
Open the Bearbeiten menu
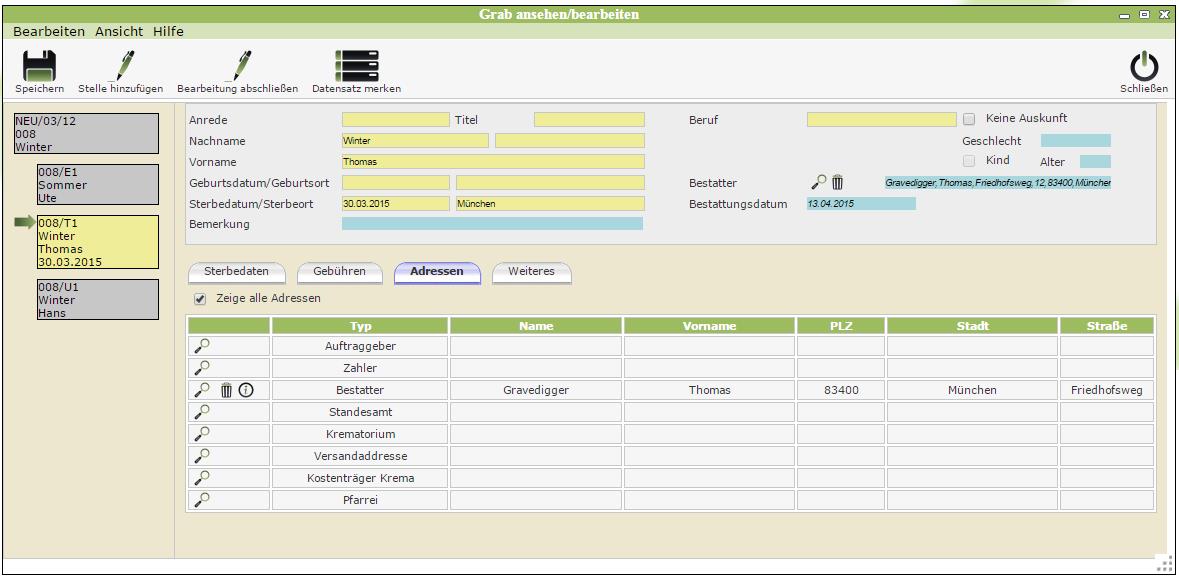(x=49, y=32)
